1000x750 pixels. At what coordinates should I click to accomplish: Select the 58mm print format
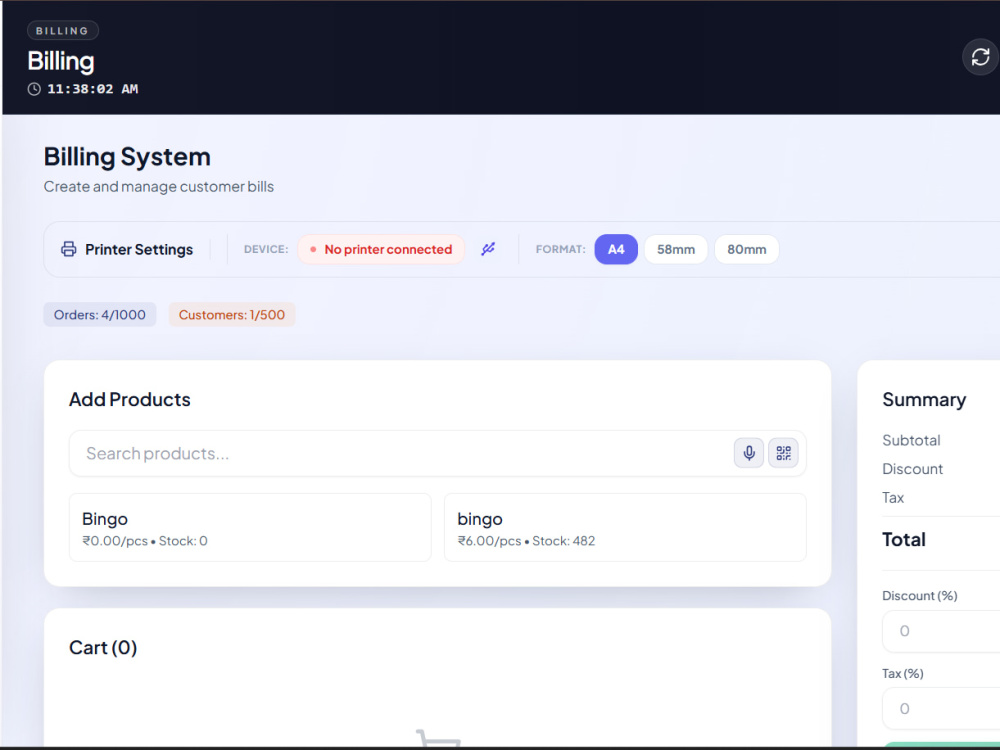(x=675, y=249)
